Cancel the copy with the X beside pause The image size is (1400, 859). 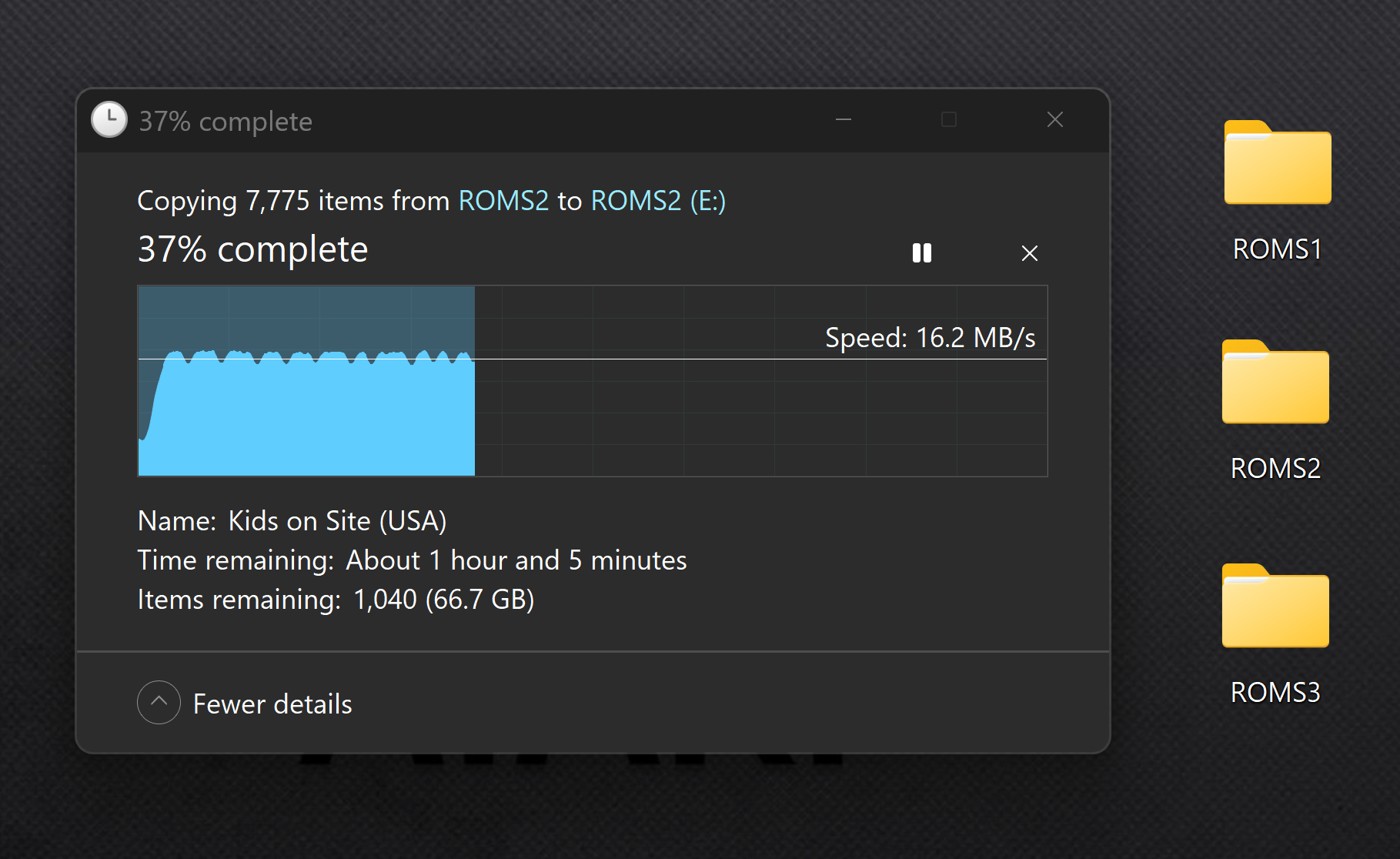[1029, 253]
